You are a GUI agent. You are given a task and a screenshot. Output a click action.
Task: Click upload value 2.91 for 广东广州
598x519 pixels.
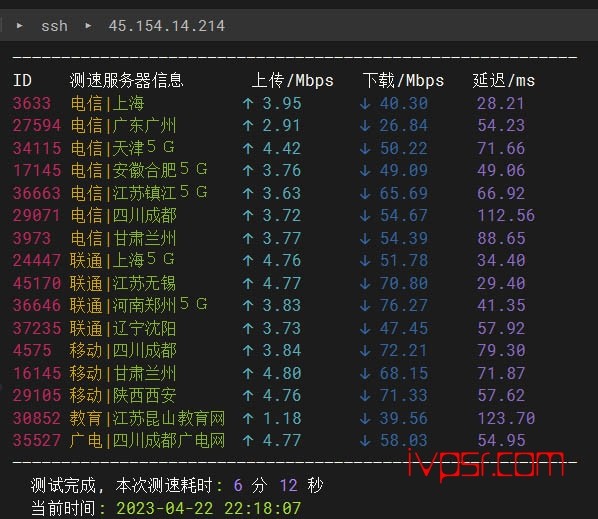tap(281, 125)
